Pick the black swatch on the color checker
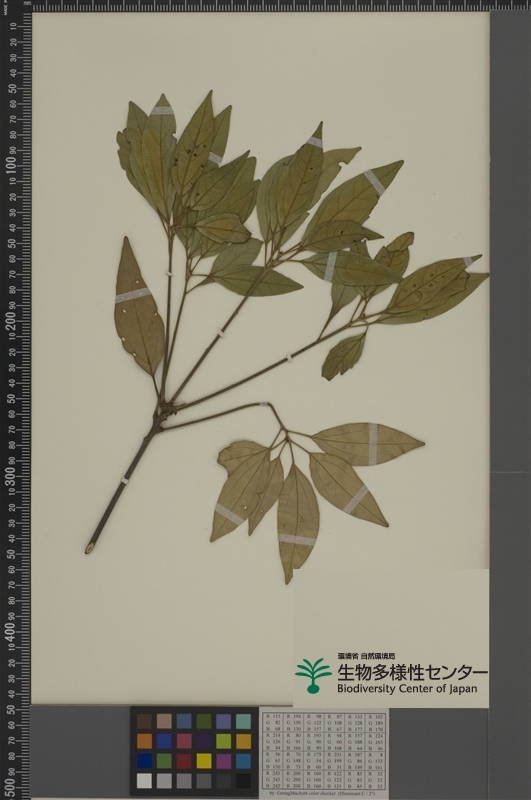Viewport: 531px width, 800px height. pyautogui.click(x=244, y=781)
